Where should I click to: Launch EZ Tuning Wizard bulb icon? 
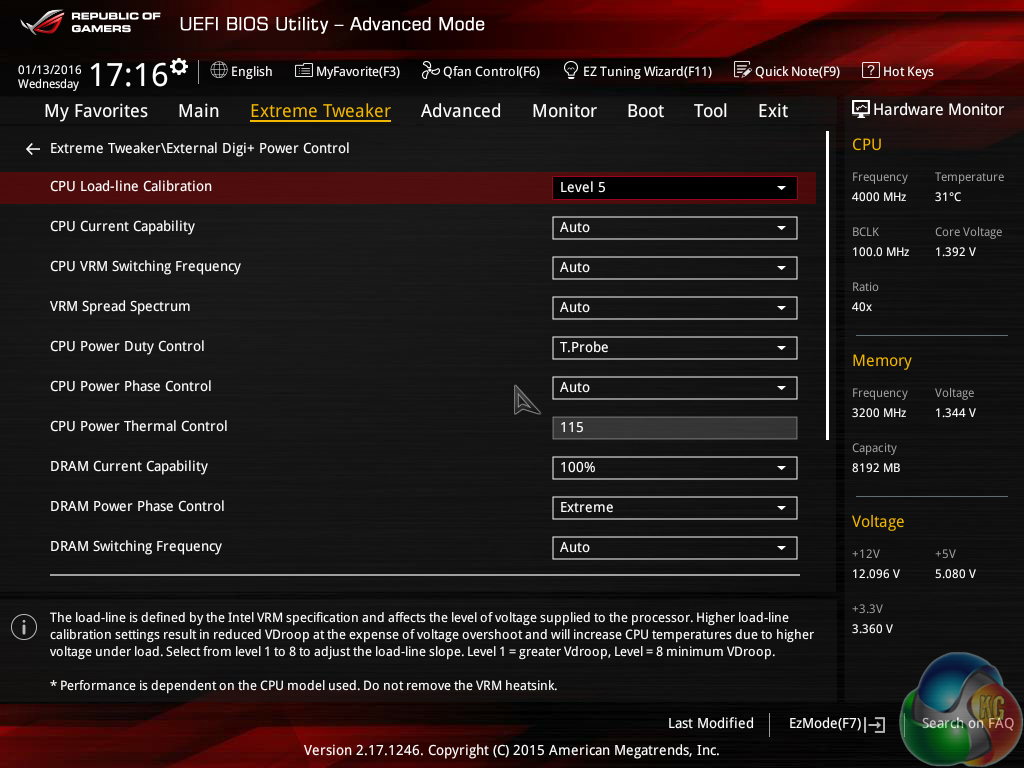click(570, 70)
